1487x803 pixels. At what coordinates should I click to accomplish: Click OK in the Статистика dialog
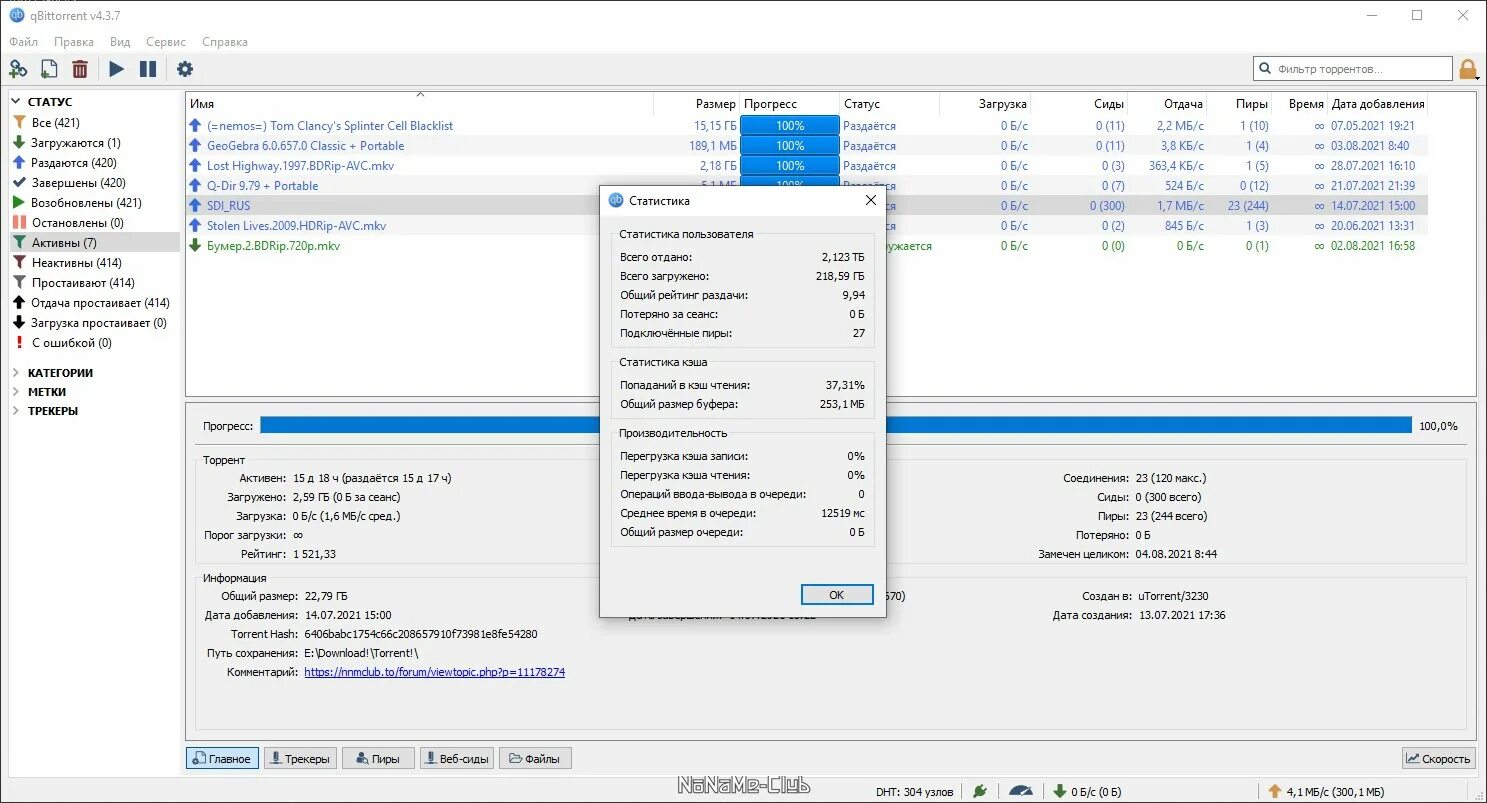coord(837,595)
